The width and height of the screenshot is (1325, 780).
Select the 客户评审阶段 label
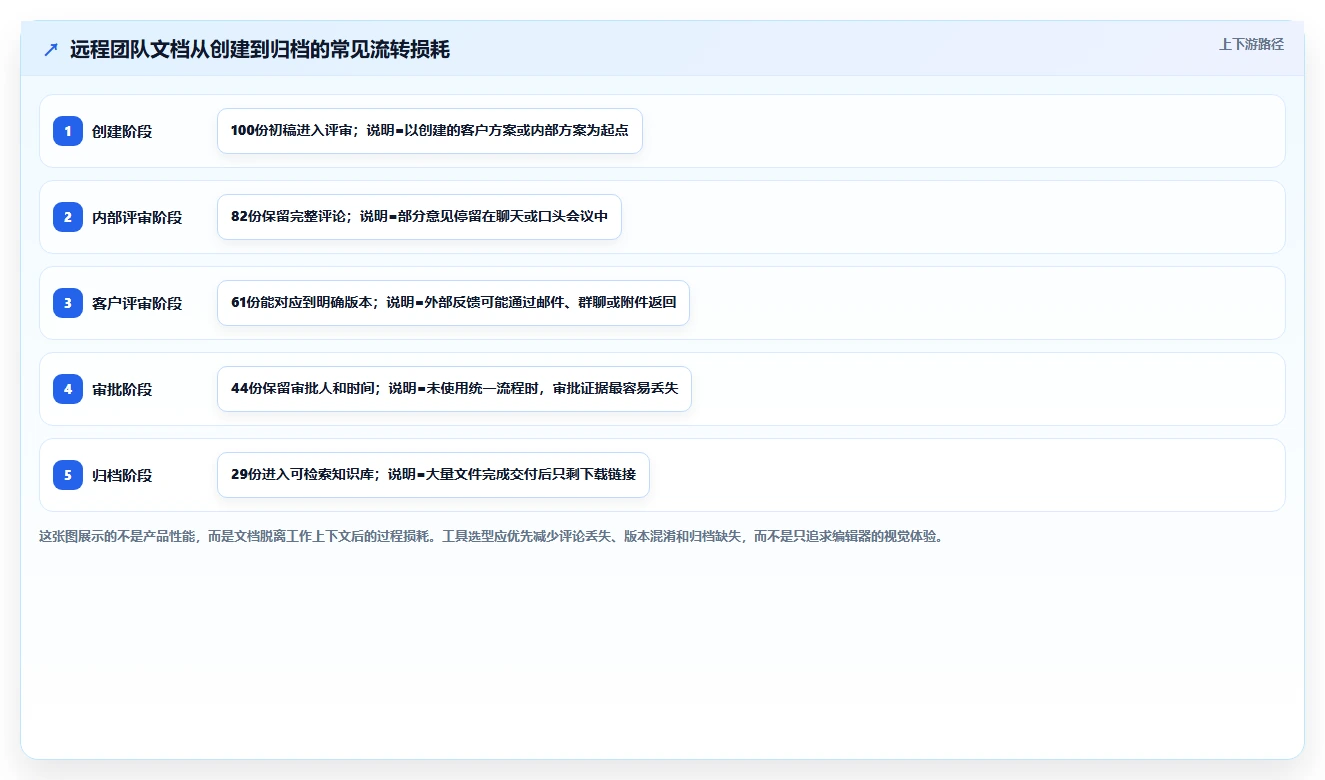pyautogui.click(x=137, y=303)
